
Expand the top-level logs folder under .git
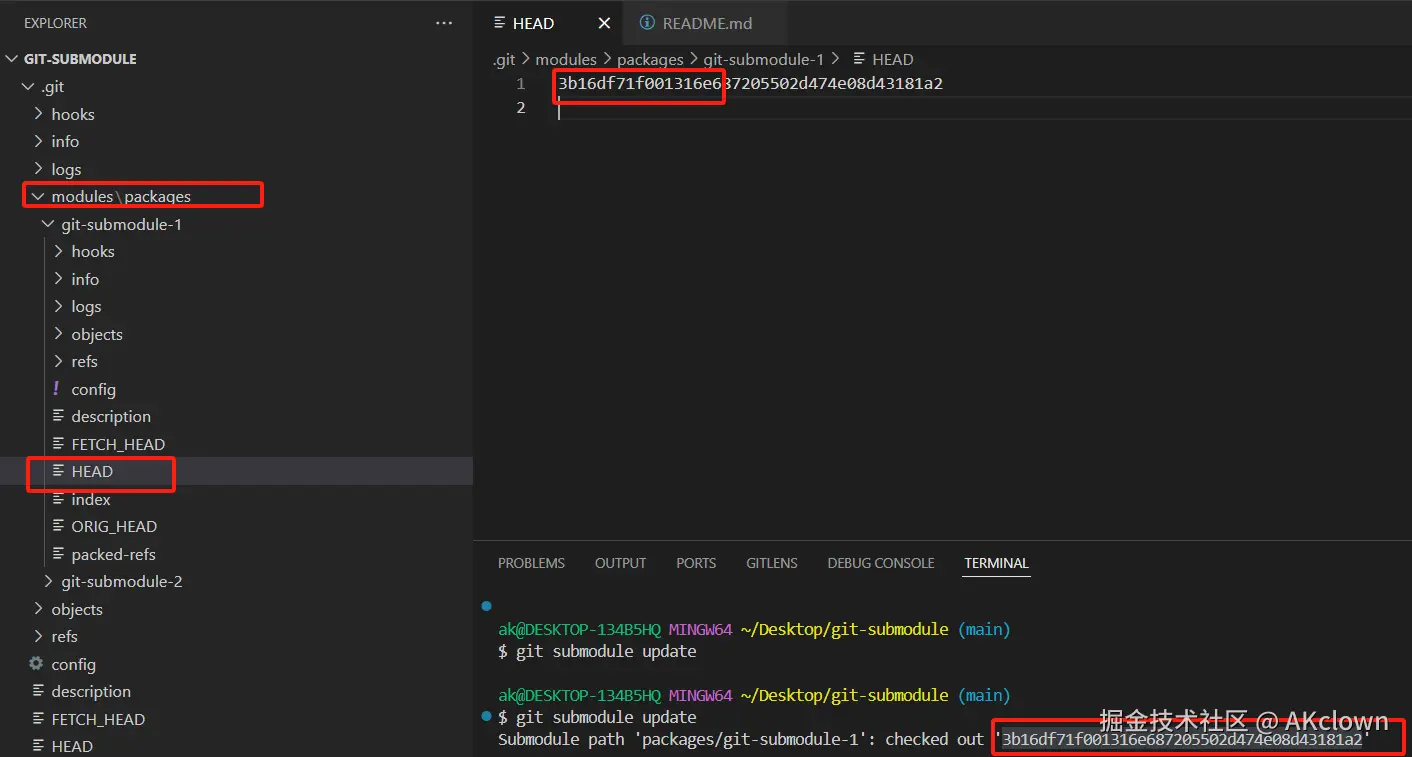(39, 169)
